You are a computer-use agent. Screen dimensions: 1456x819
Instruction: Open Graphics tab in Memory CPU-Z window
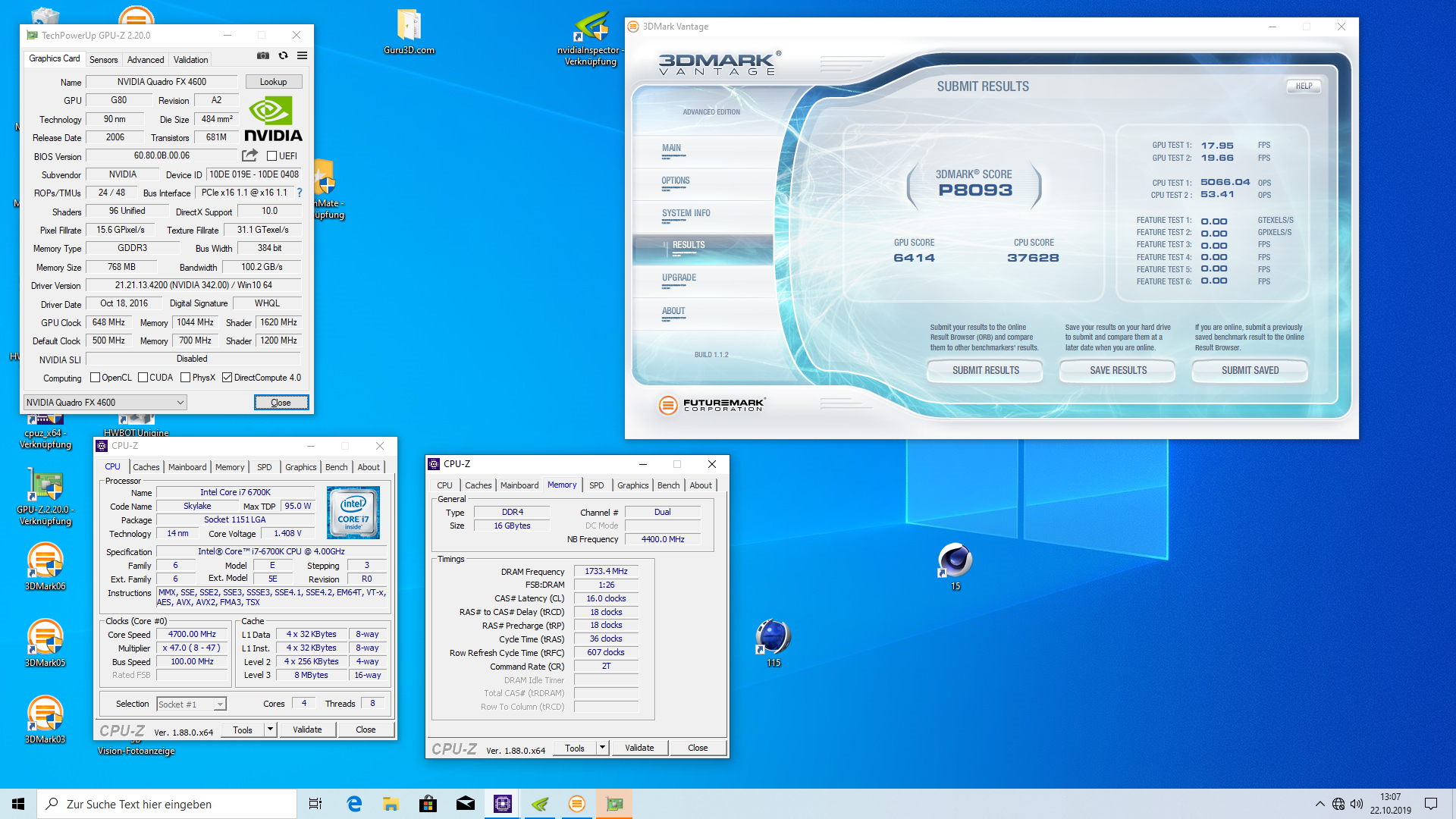632,485
